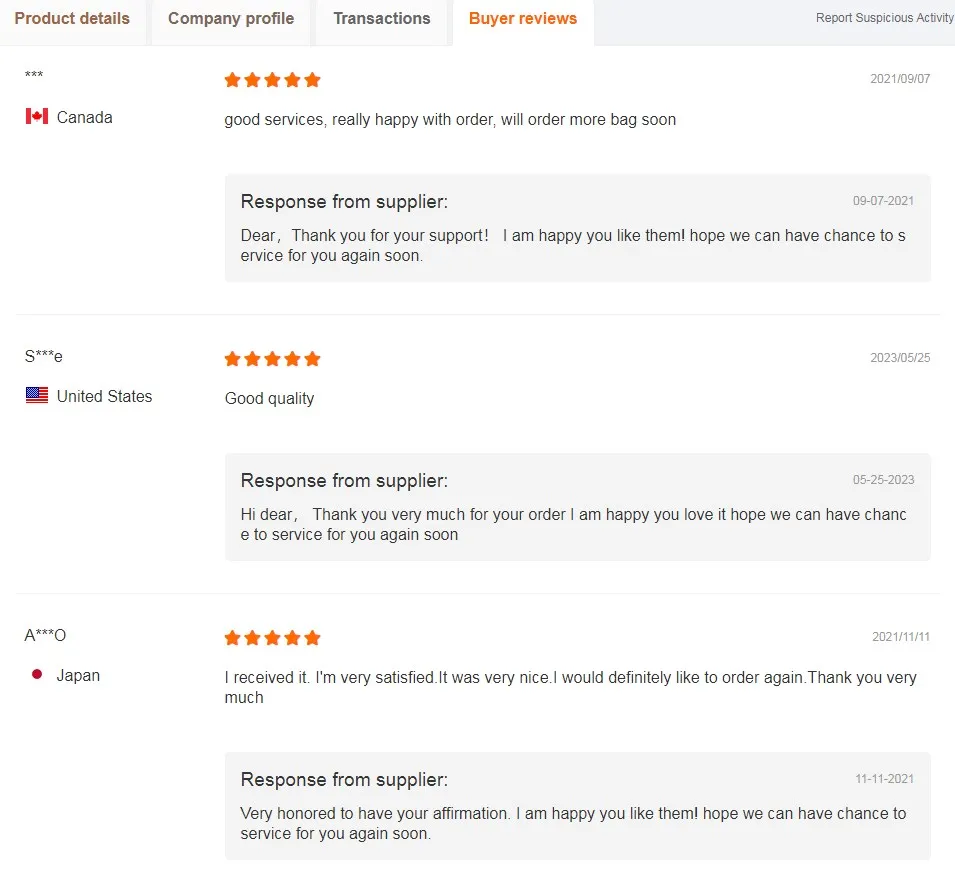Screen dimensions: 955x882
Task: Click the star rating on A***O's review
Action: tap(272, 638)
